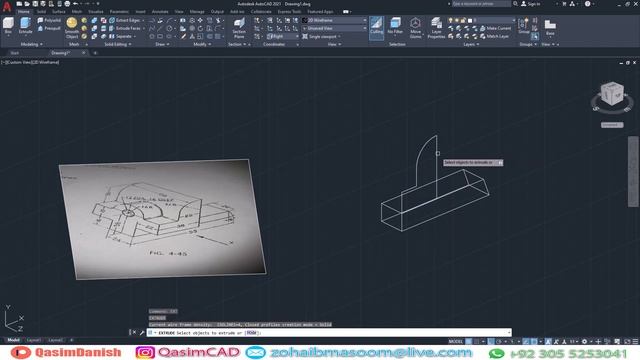640x360 pixels.
Task: Switch to the Mesh ribbon tab
Action: [x=77, y=12]
